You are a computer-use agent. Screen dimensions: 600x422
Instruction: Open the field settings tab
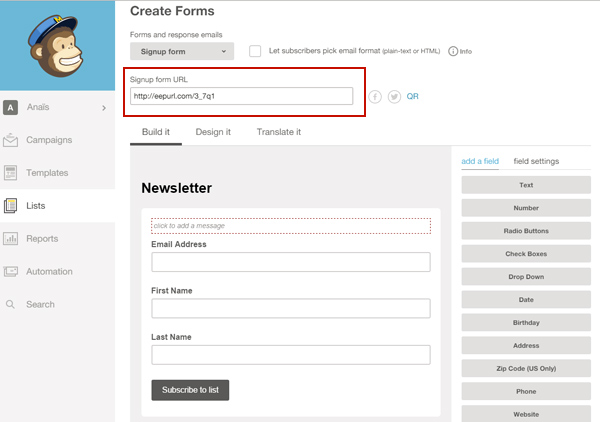pyautogui.click(x=536, y=161)
